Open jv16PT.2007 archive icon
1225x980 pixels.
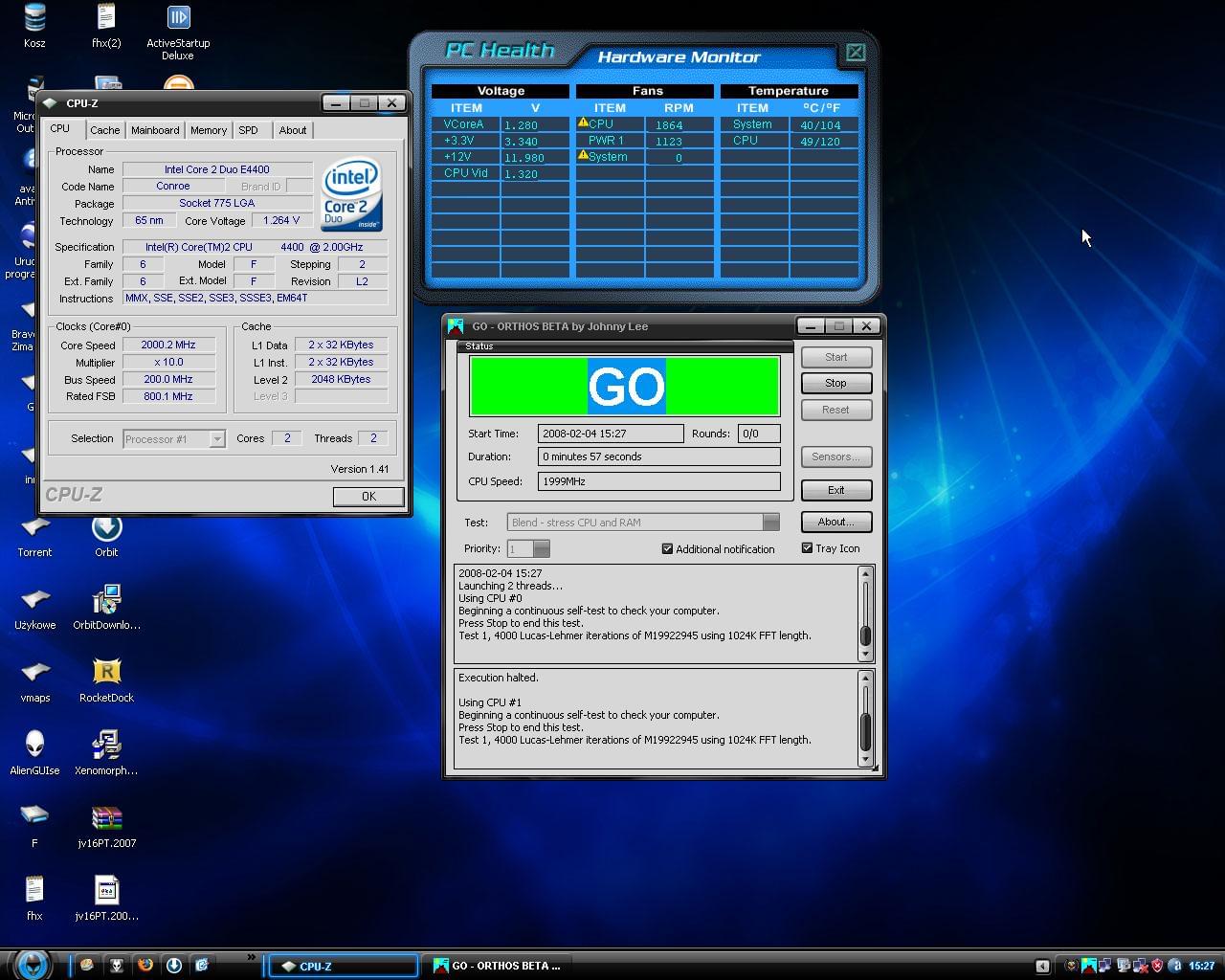106,825
